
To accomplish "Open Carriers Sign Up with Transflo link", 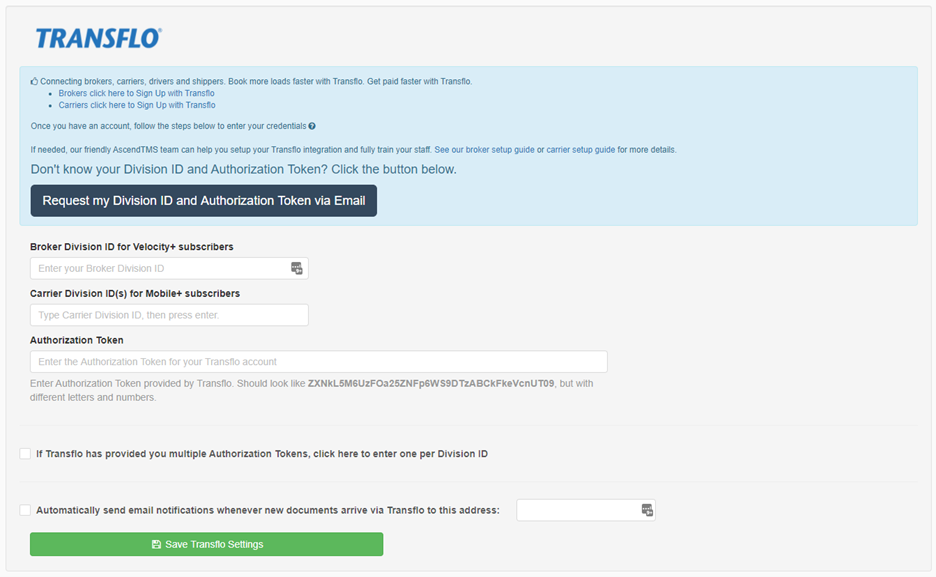I will click(137, 105).
